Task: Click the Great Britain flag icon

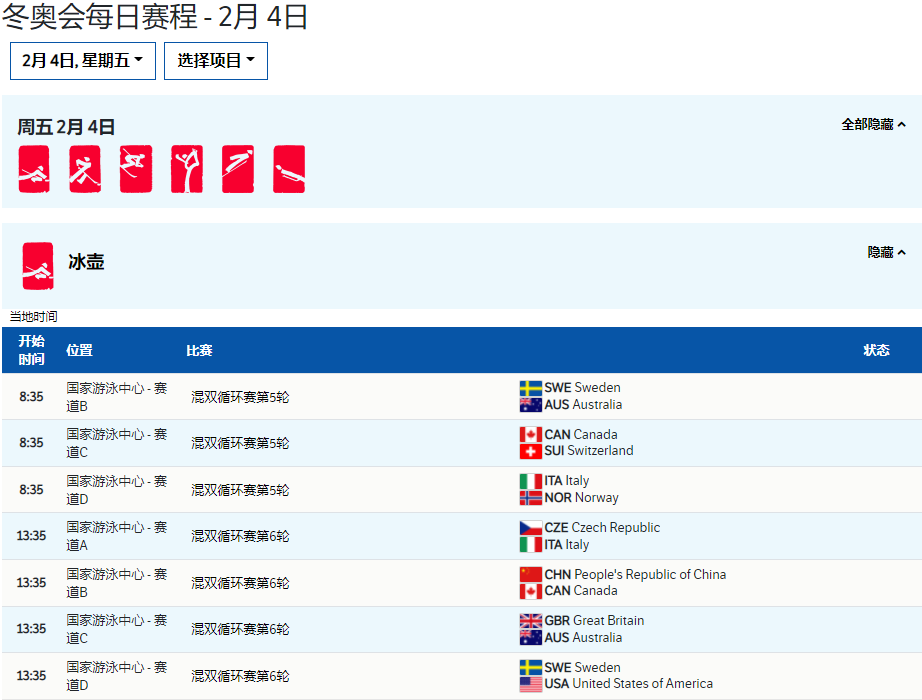Action: tap(530, 621)
